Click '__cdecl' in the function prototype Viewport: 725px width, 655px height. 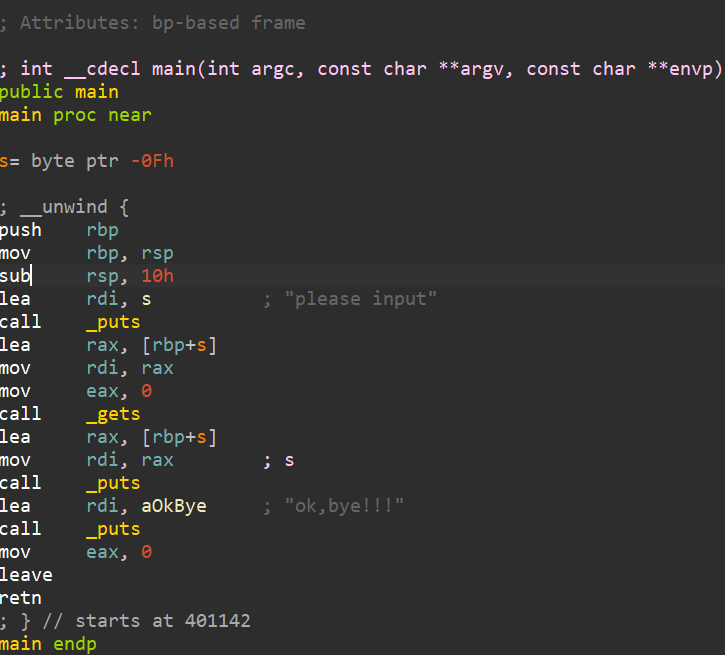click(102, 69)
